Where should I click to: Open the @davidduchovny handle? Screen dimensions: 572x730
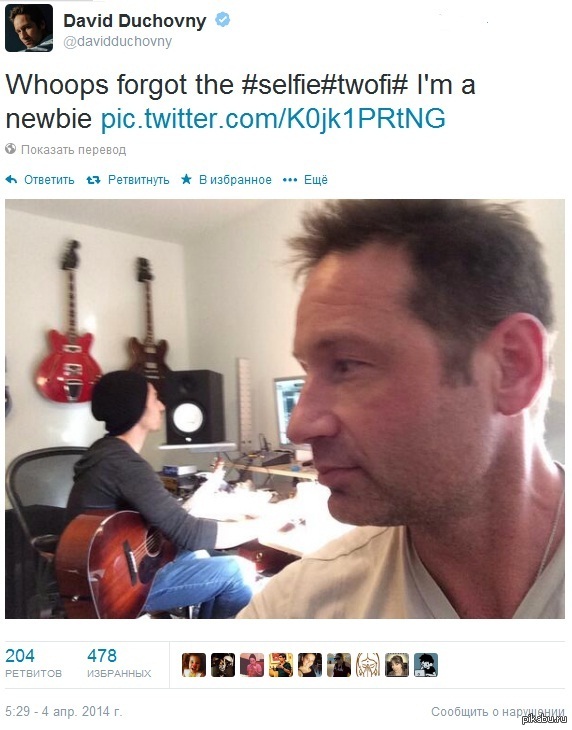(x=118, y=41)
